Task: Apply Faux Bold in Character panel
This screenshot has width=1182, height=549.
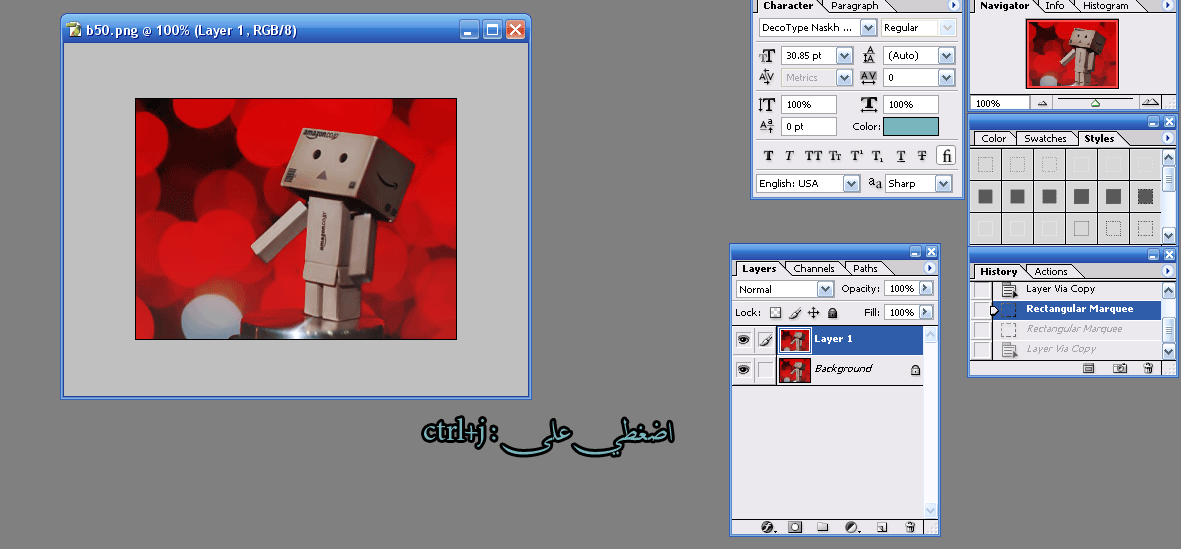Action: 768,156
